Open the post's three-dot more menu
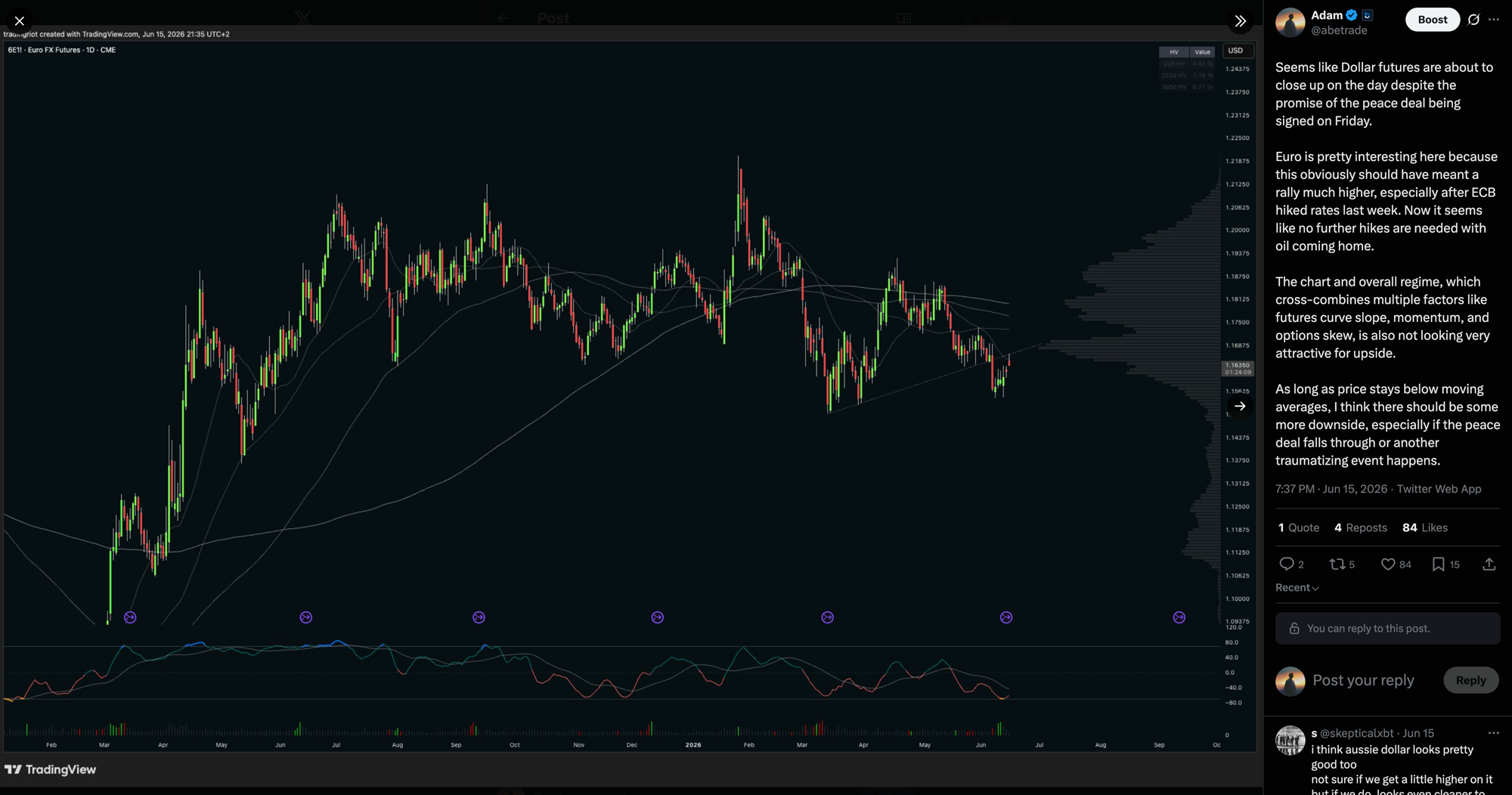1512x795 pixels. [x=1494, y=20]
